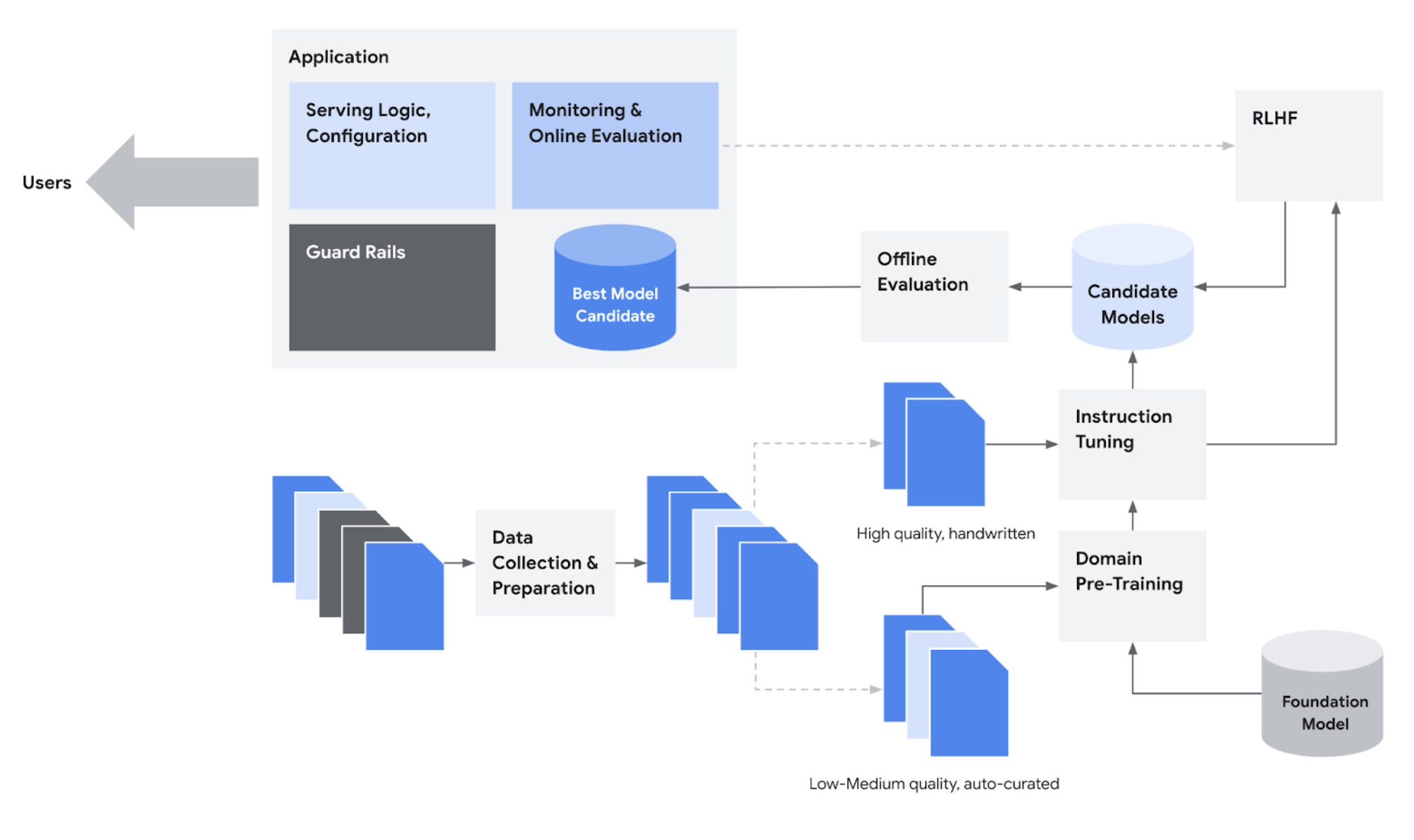The height and width of the screenshot is (840, 1414).
Task: Click the Instruction Tuning box
Action: (x=1132, y=444)
